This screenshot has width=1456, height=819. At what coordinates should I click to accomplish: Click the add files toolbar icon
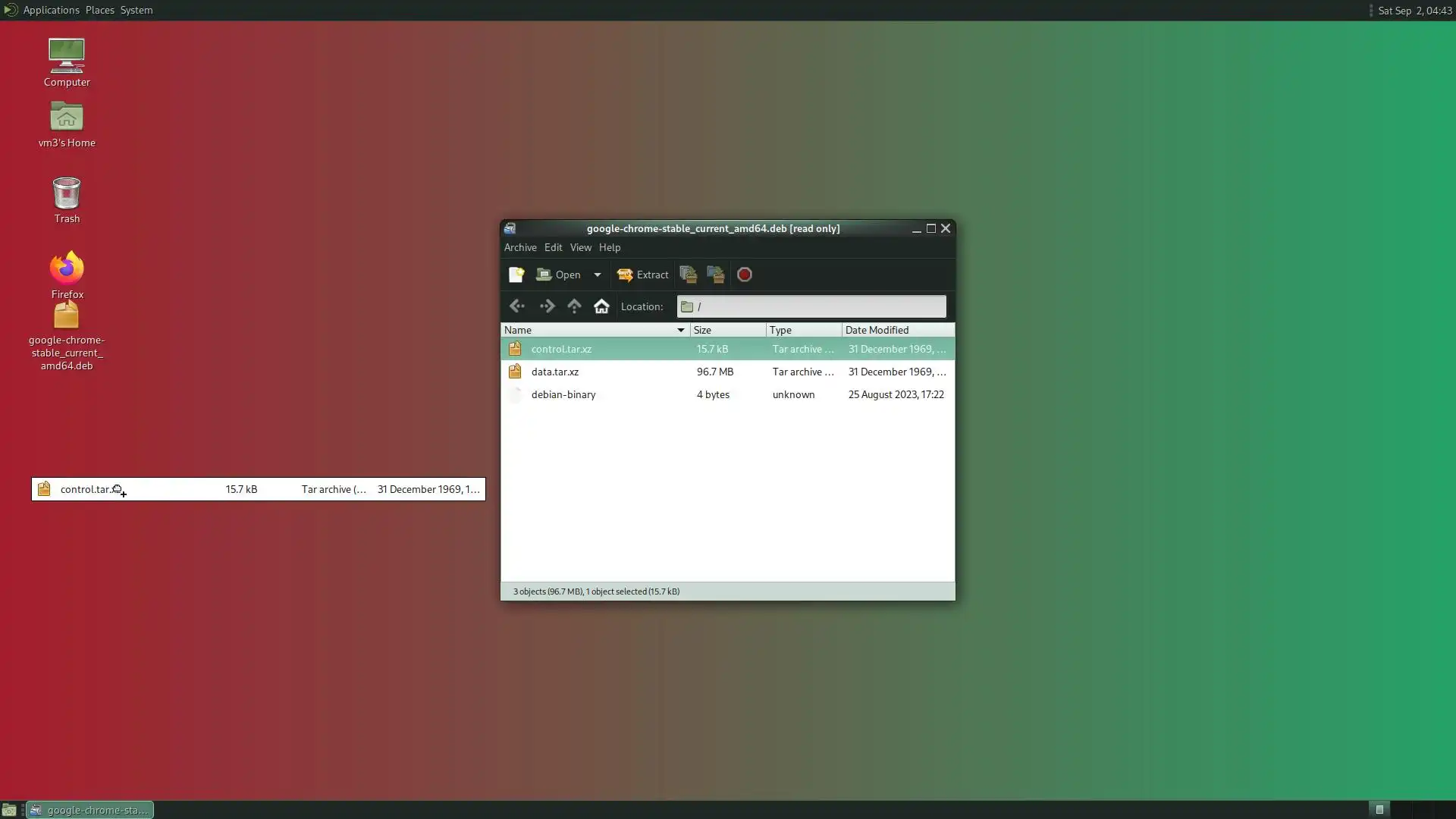click(x=688, y=275)
